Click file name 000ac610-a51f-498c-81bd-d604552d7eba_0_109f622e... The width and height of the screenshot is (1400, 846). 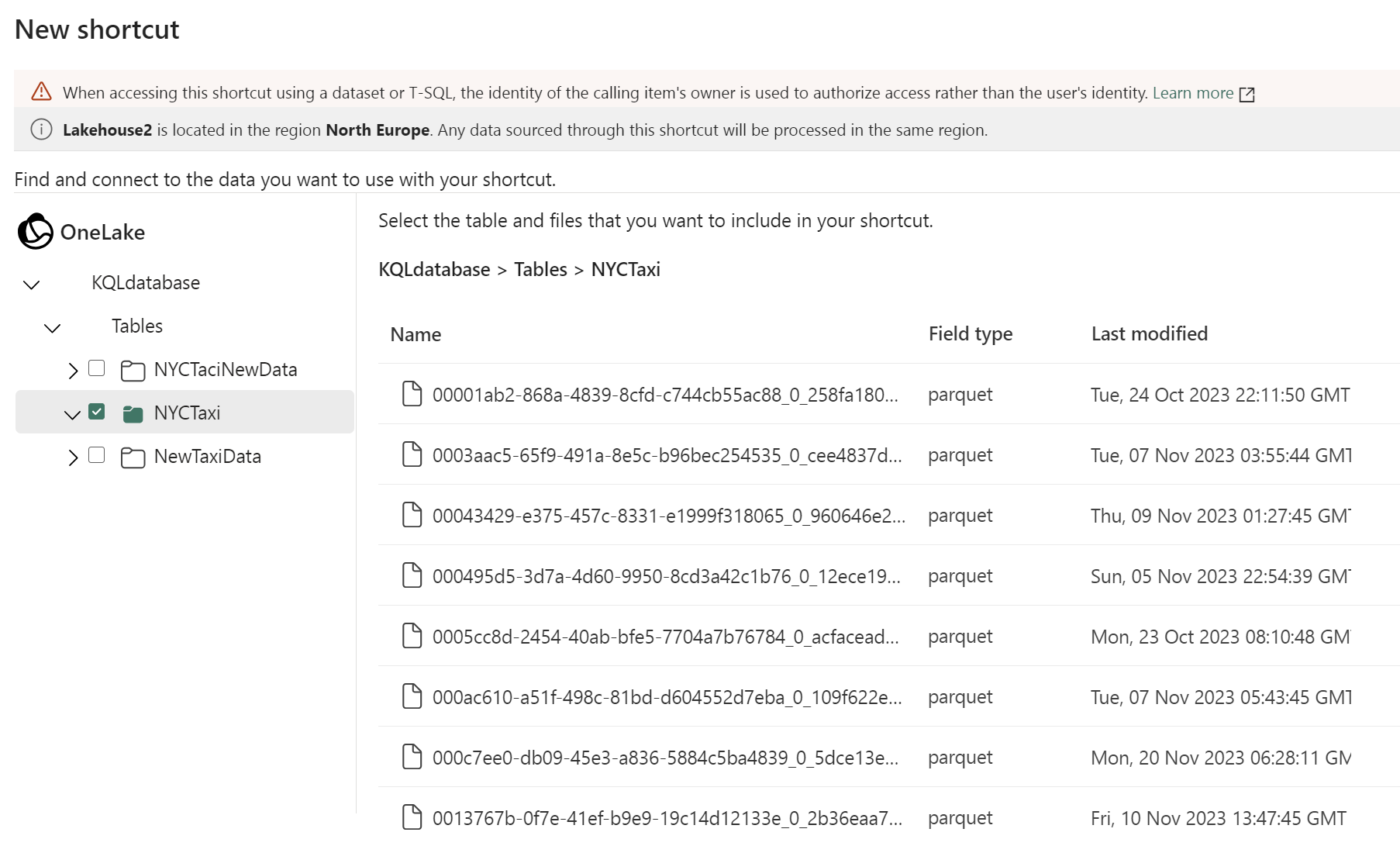point(667,697)
